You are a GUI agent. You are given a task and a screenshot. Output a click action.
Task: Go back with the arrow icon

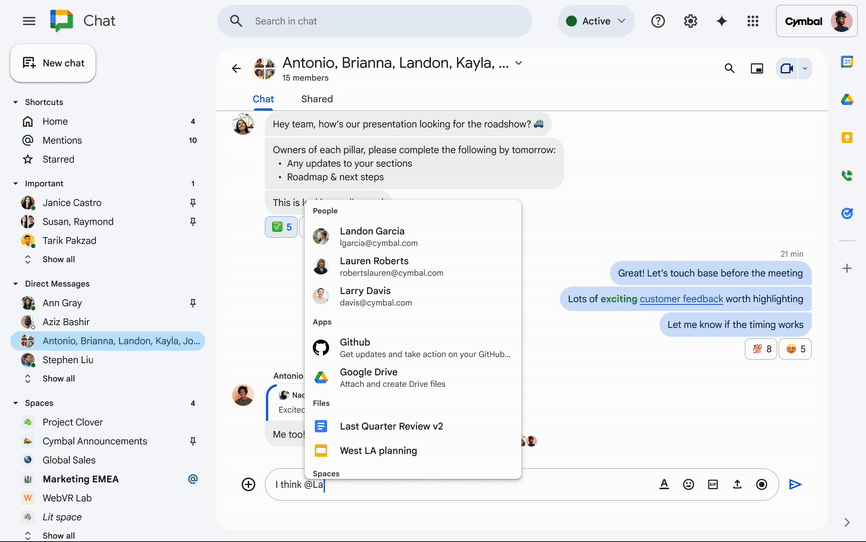click(x=236, y=69)
